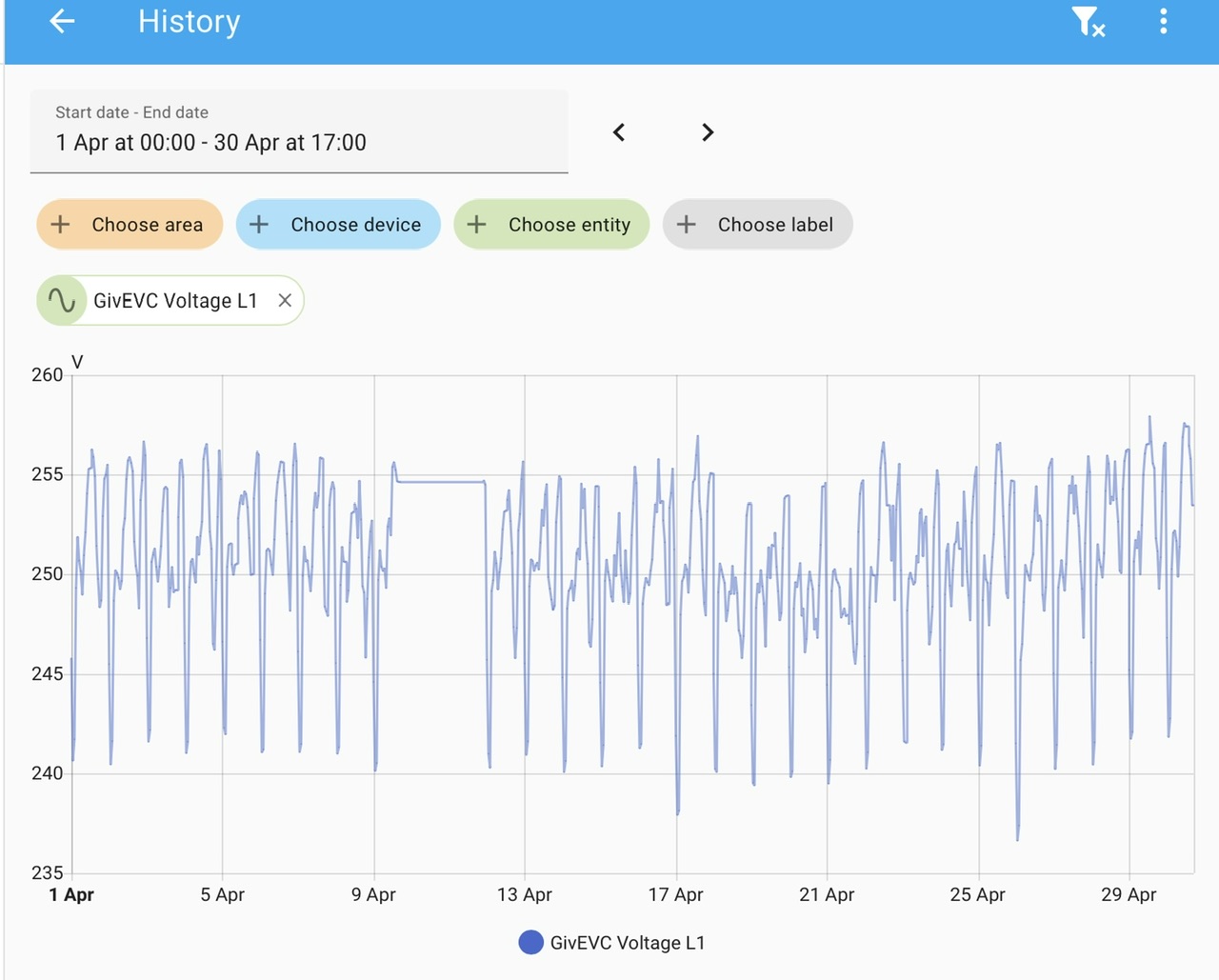1219x980 pixels.
Task: Click the sine wave entity icon
Action: (x=62, y=301)
